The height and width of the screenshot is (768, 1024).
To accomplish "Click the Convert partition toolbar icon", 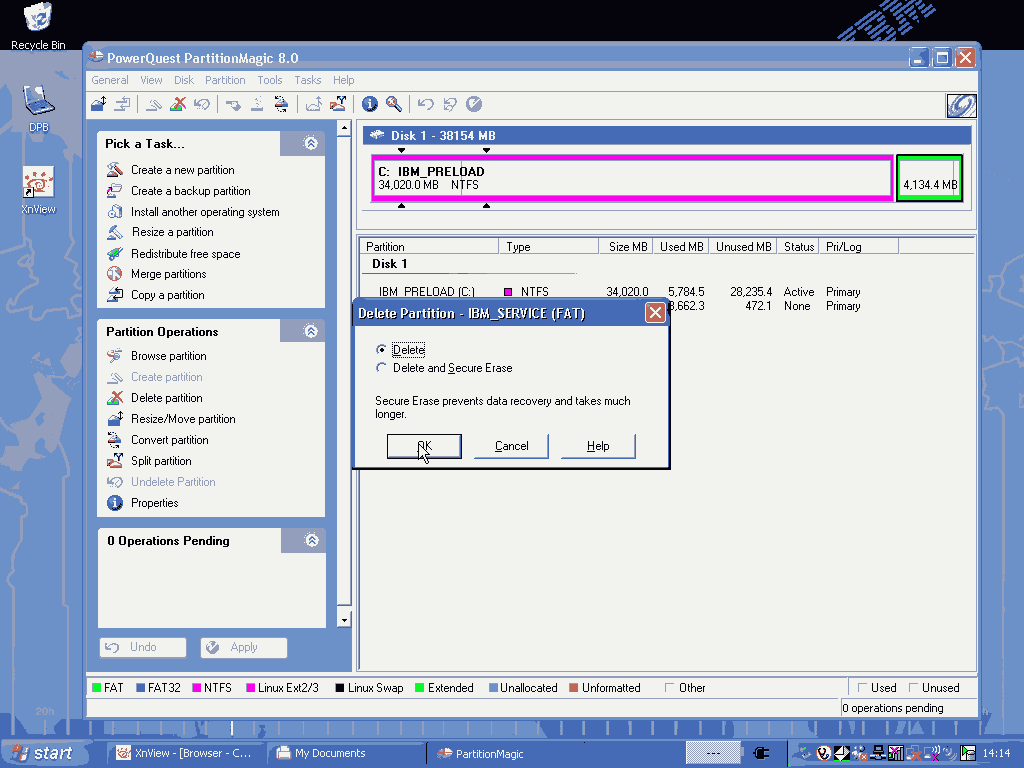I will [x=282, y=104].
